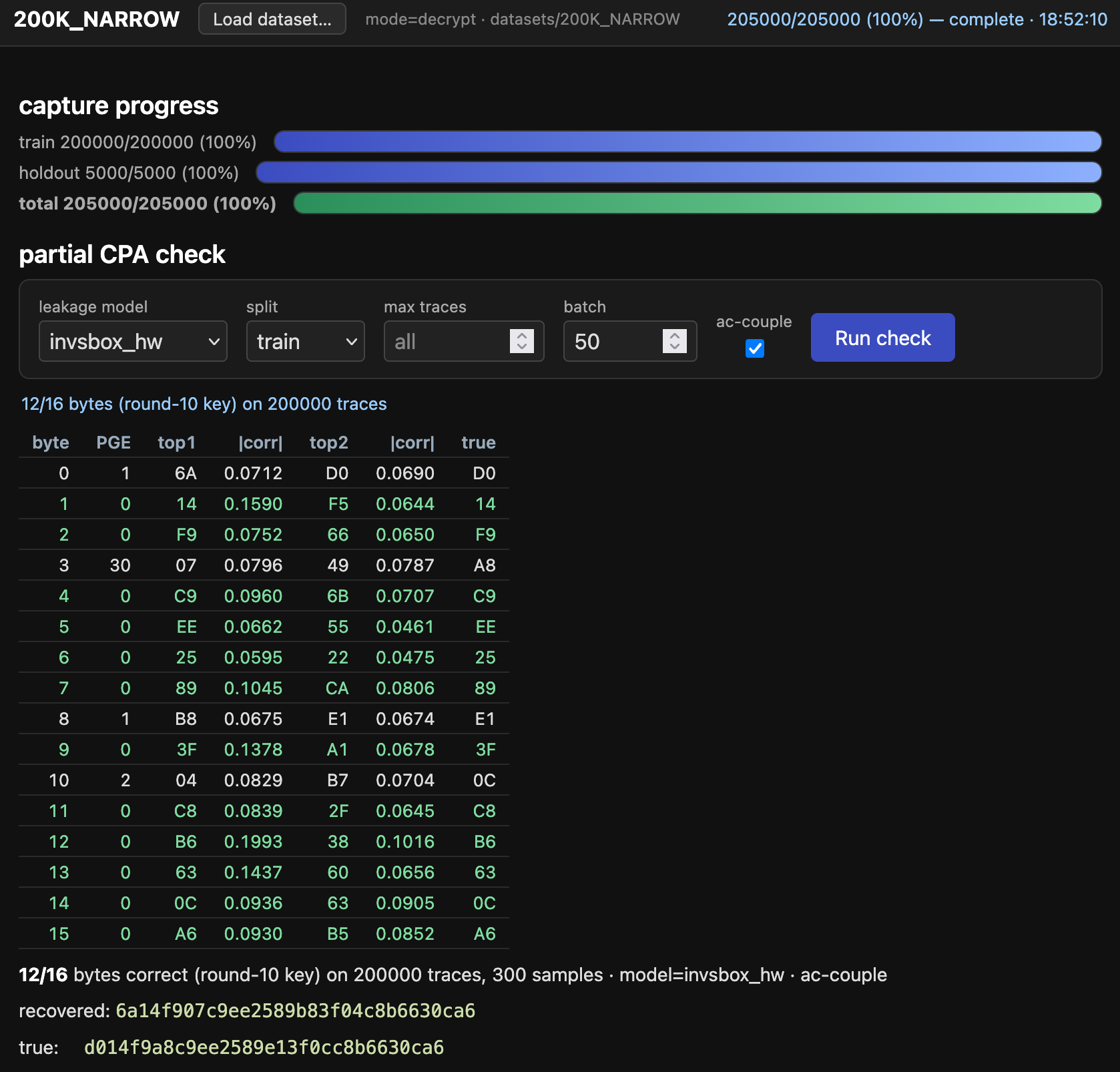The image size is (1120, 1072).
Task: Click top1 value B8 in byte 8 row
Action: (186, 719)
